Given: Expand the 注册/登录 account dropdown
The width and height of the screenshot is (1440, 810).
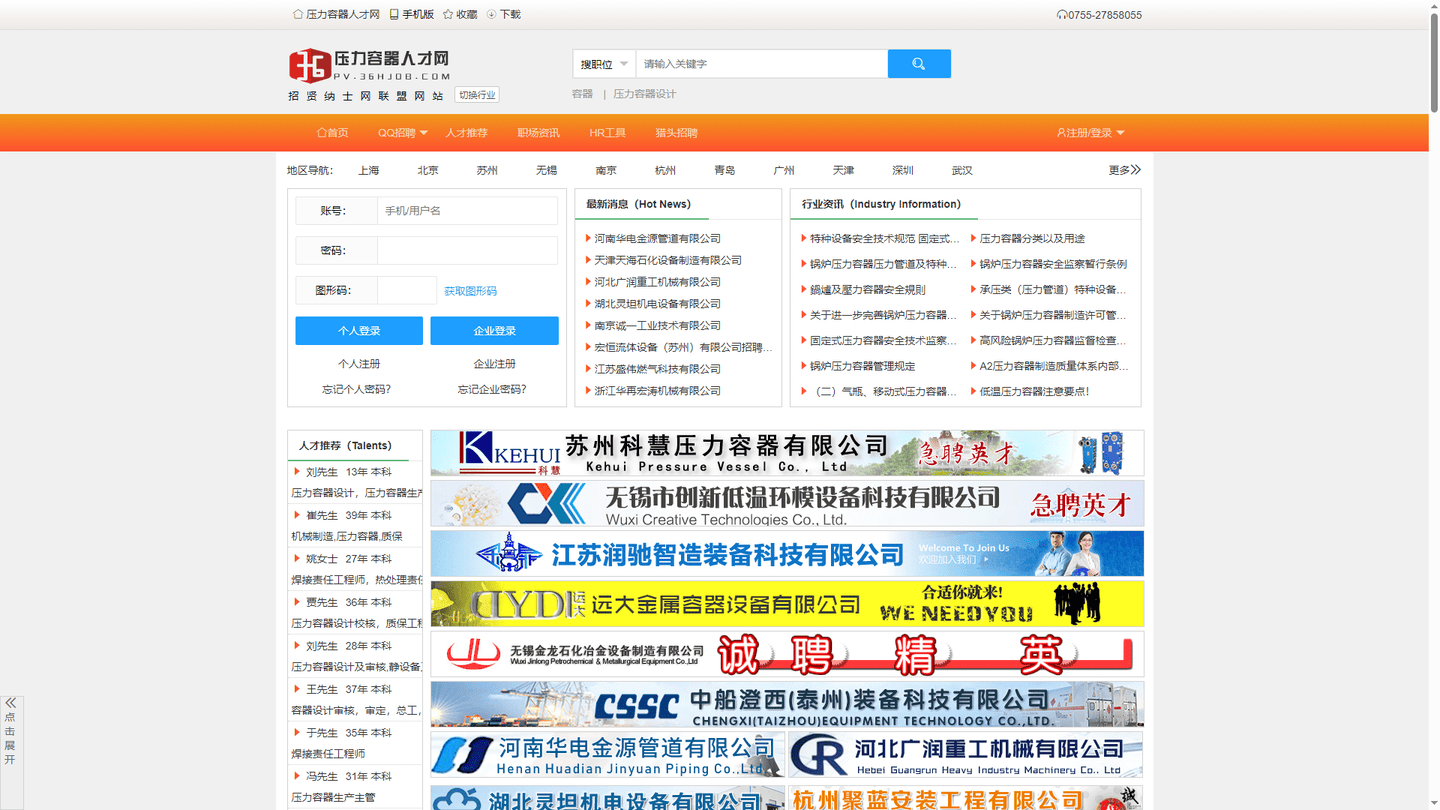Looking at the screenshot, I should pos(1090,133).
